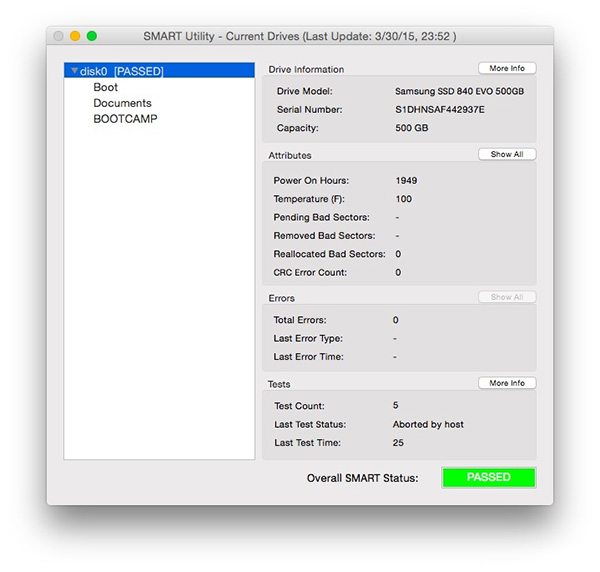This screenshot has height=572, width=600.
Task: Click the drive model 'Samsung SSD 840 EVO 500GB'
Action: 460,91
